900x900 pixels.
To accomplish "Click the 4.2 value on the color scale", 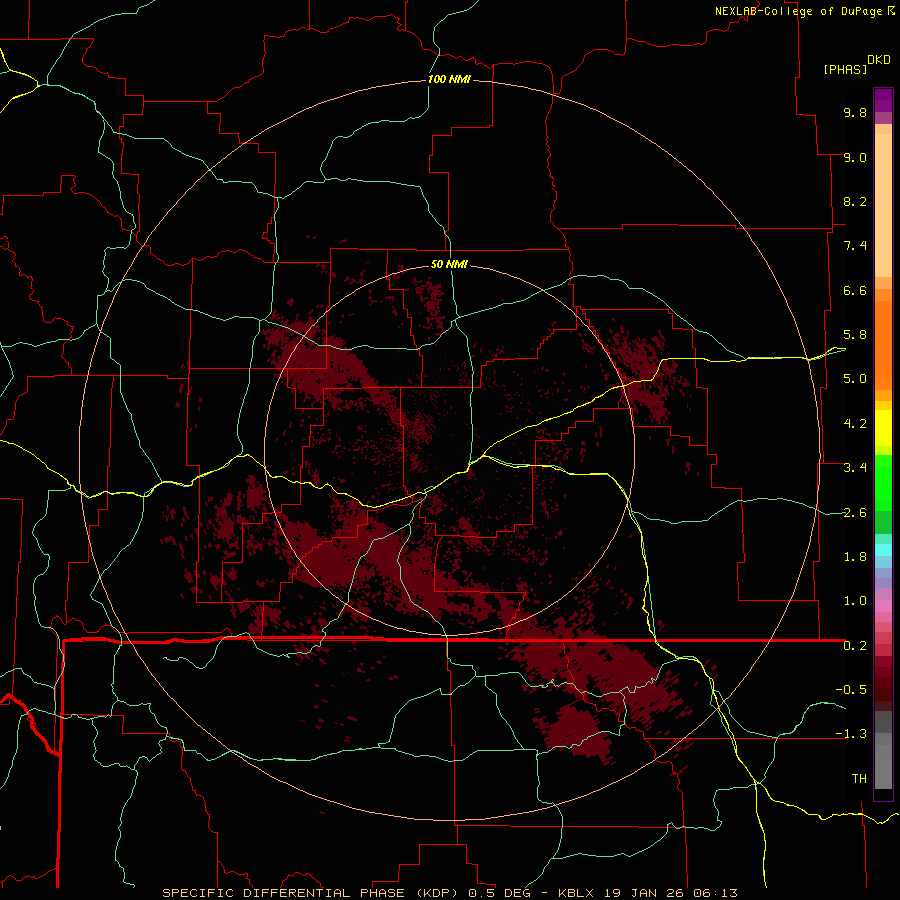I will (x=855, y=424).
